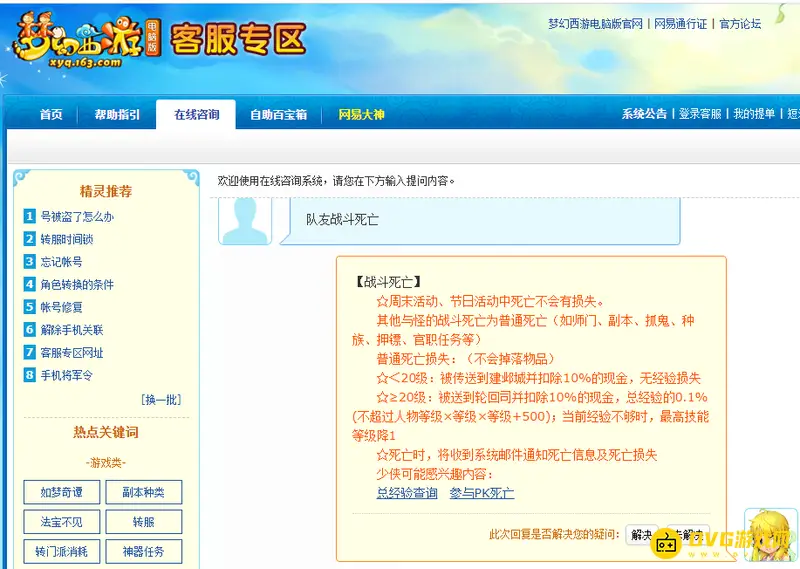The width and height of the screenshot is (800, 569).
Task: Click the 如梦奇谭 keyword button
Action: (x=62, y=492)
